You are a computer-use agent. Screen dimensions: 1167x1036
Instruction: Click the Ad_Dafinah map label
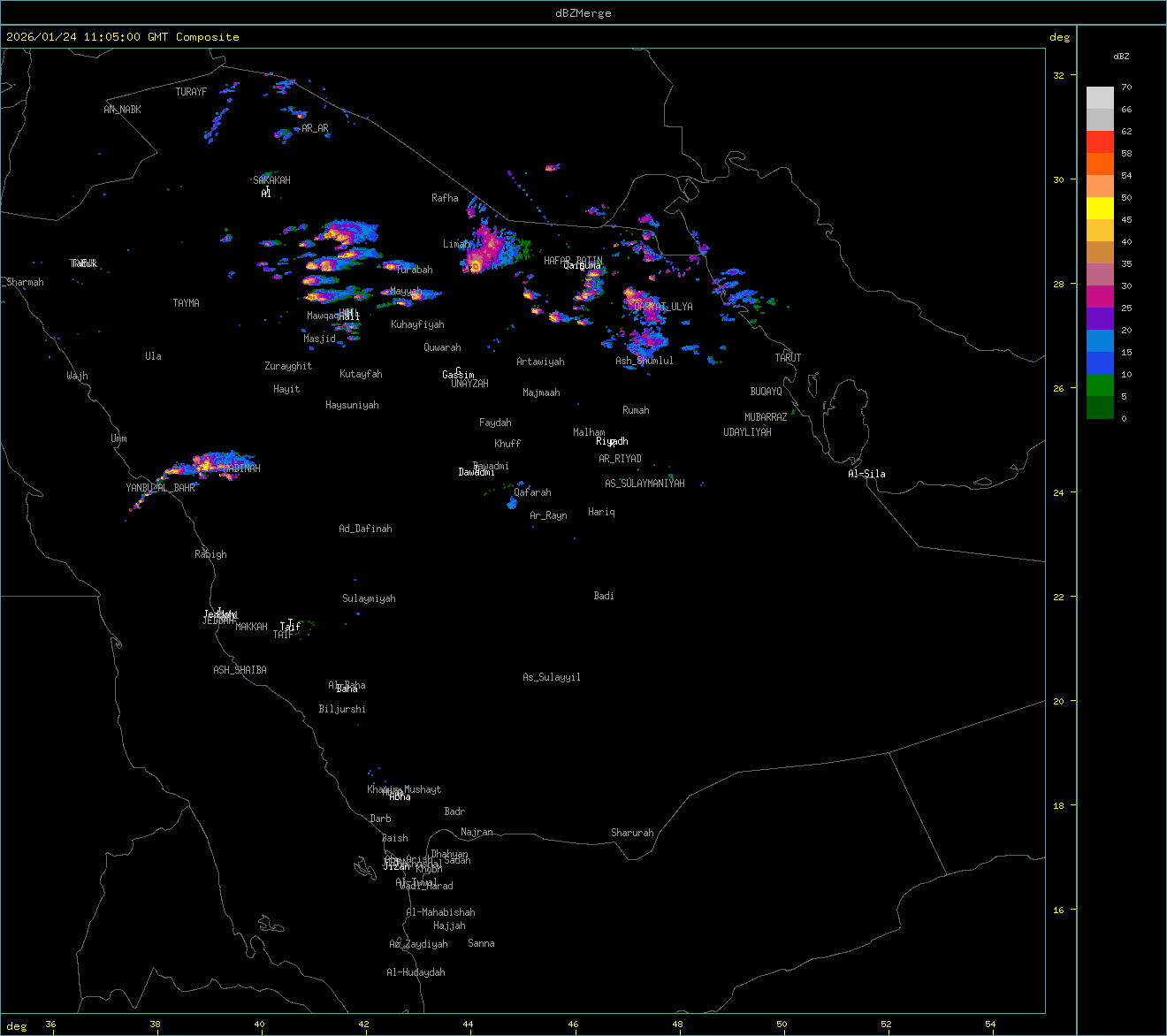point(365,529)
